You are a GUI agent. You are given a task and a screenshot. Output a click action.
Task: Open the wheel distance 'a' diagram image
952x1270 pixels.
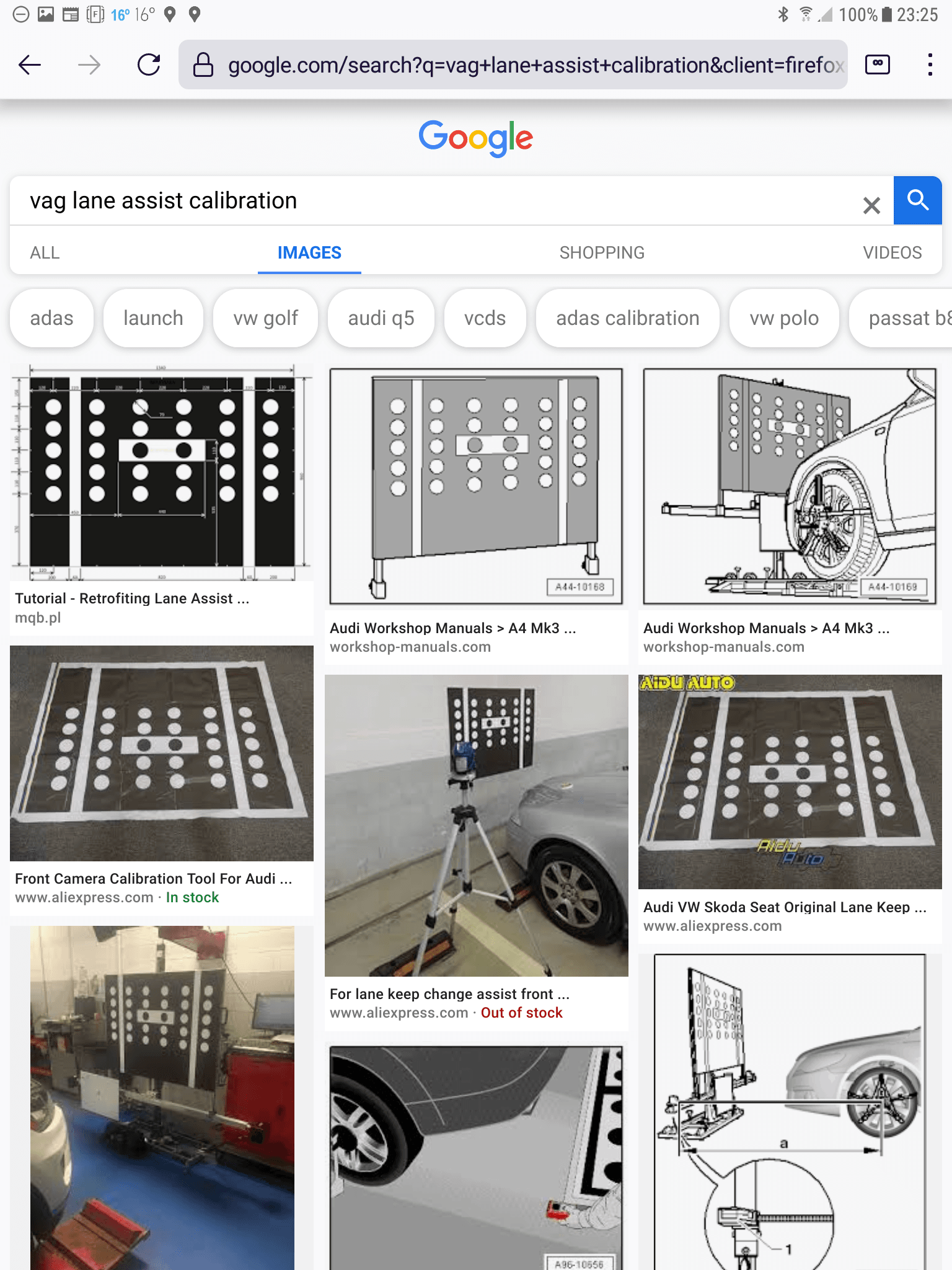(790, 1112)
